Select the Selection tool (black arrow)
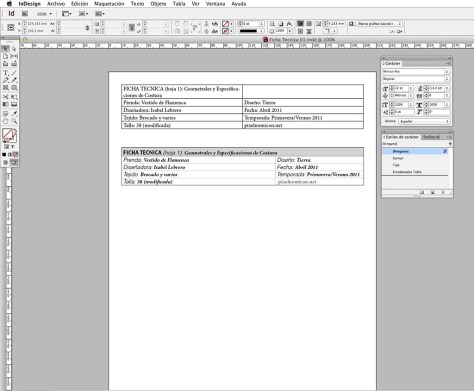This screenshot has height=391, width=474. [x=6, y=49]
